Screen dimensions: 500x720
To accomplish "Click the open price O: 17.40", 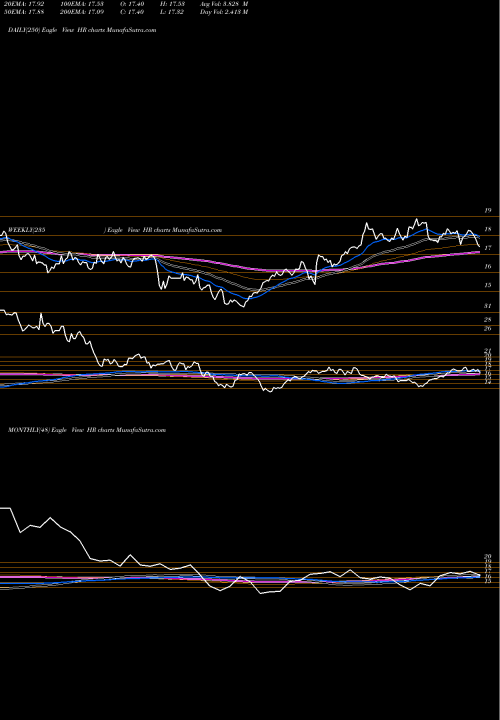I will tap(133, 4).
